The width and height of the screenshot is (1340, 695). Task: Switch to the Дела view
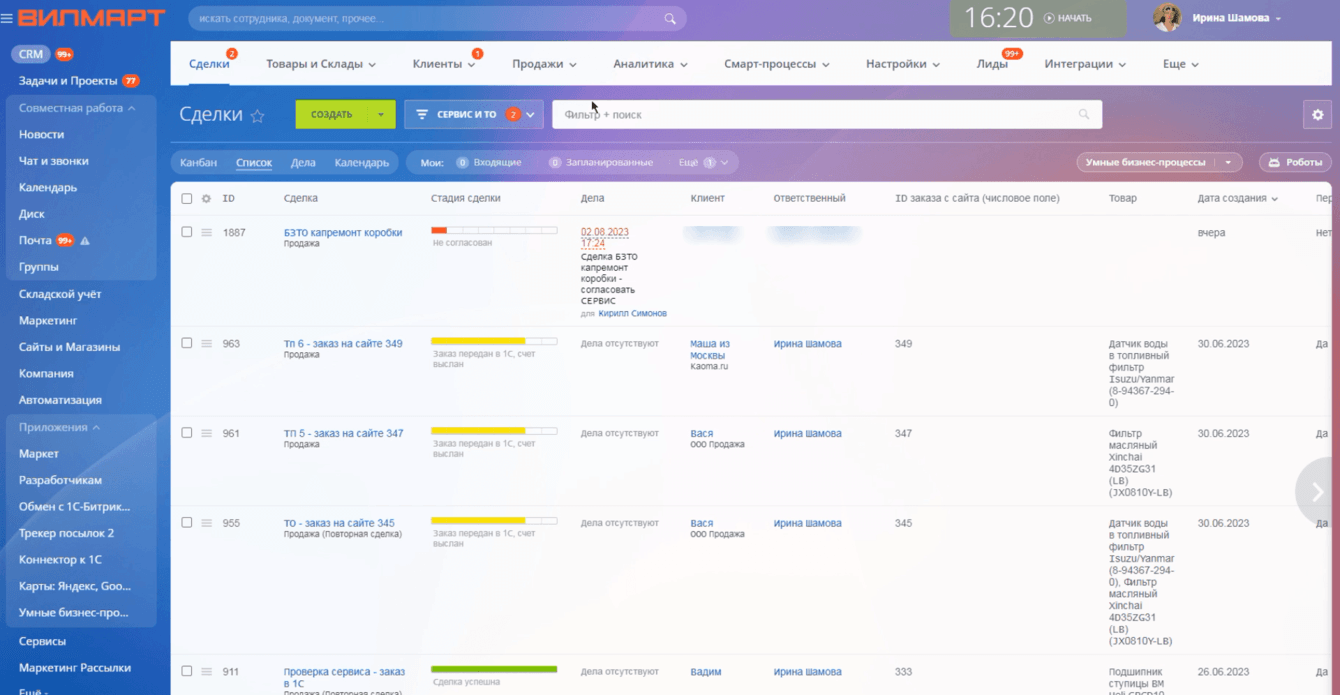pos(303,162)
